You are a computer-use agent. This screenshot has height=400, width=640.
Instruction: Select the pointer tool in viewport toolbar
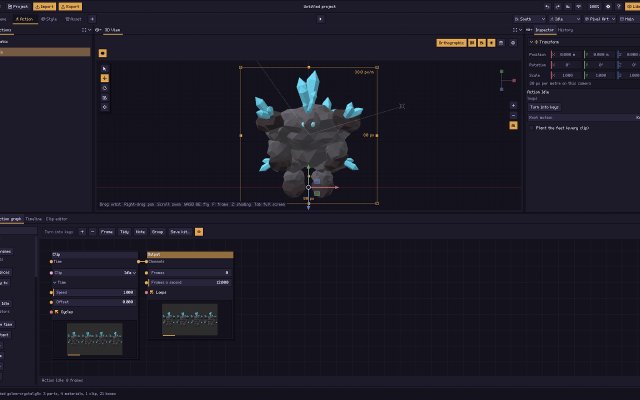[104, 69]
